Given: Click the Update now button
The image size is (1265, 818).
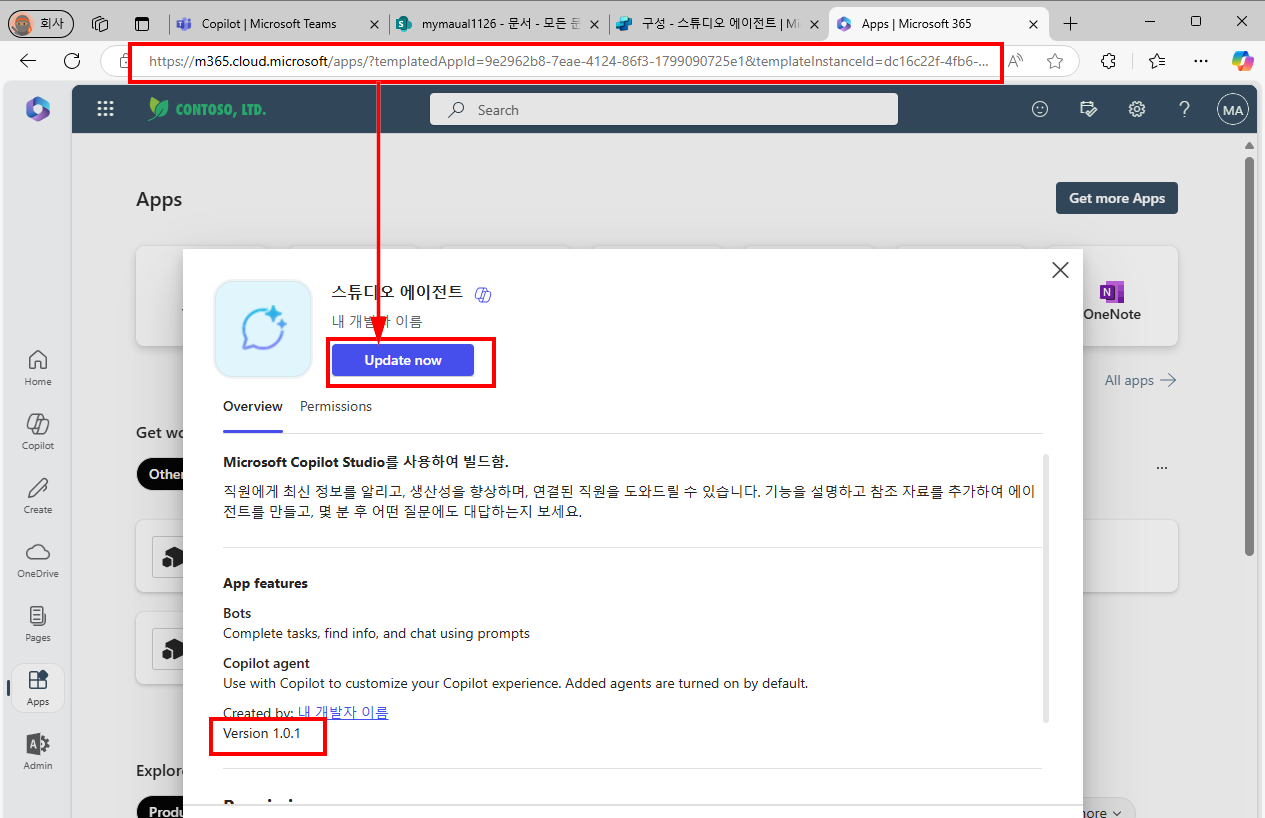Looking at the screenshot, I should click(402, 360).
